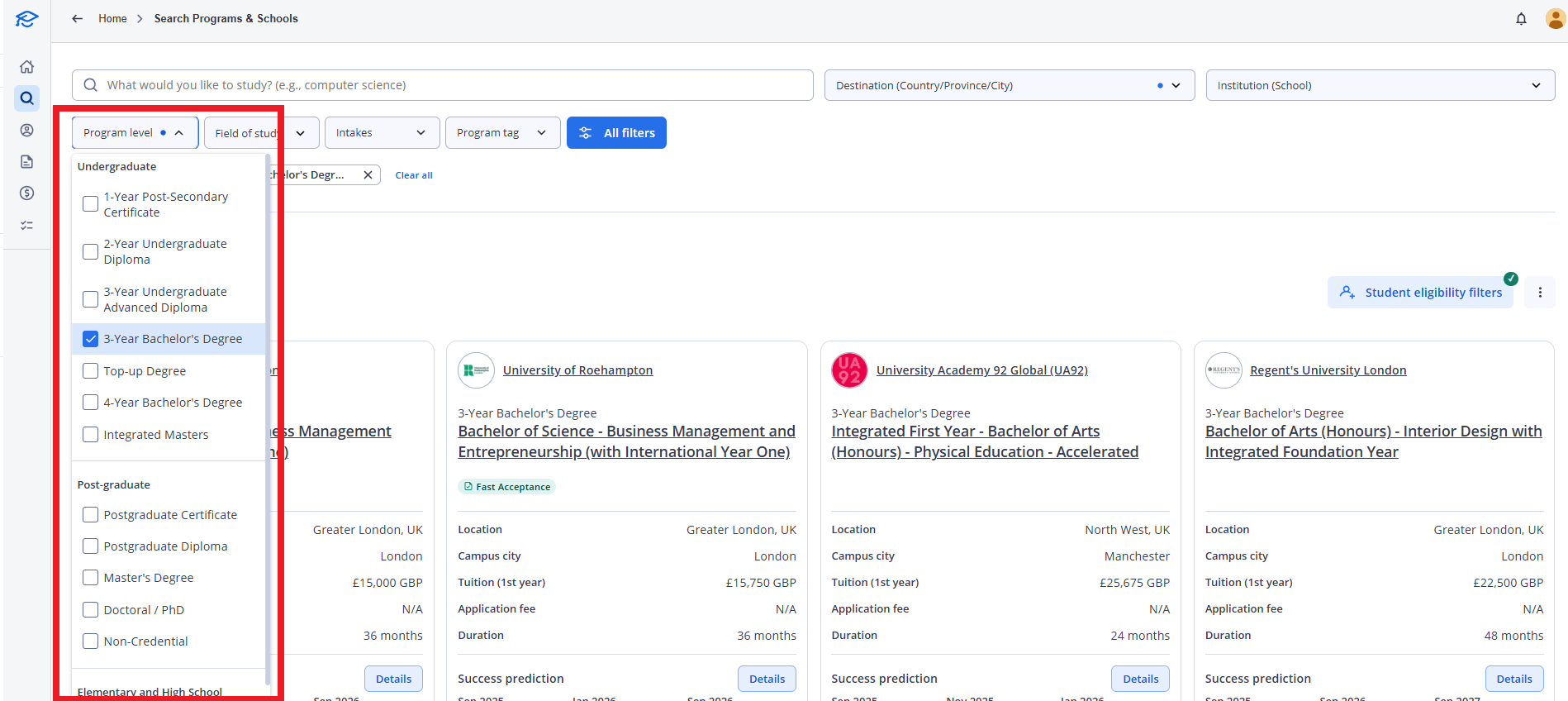
Task: Check the Top-up Degree option
Action: 91,371
